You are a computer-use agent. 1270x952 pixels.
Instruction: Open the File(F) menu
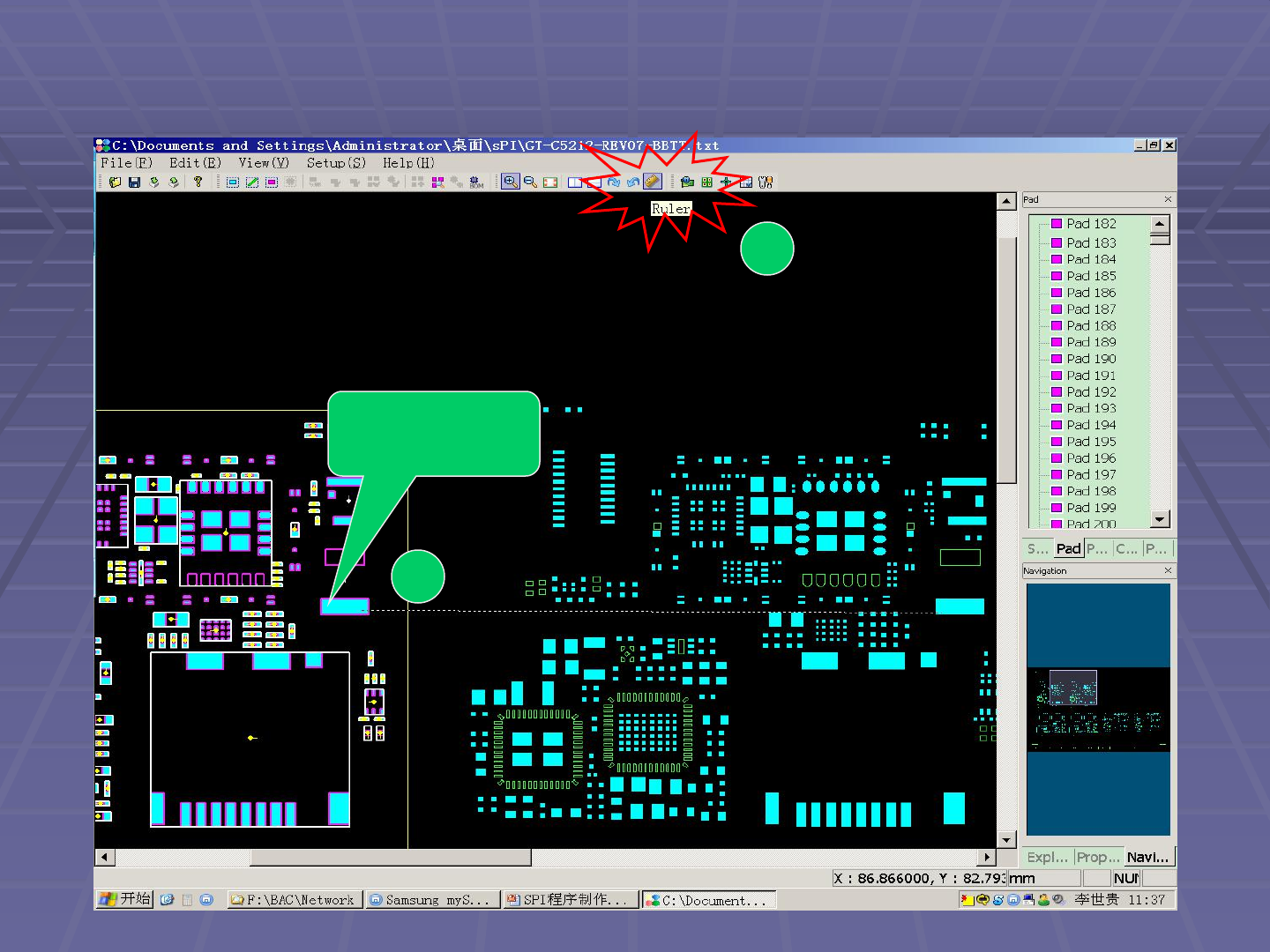coord(126,163)
